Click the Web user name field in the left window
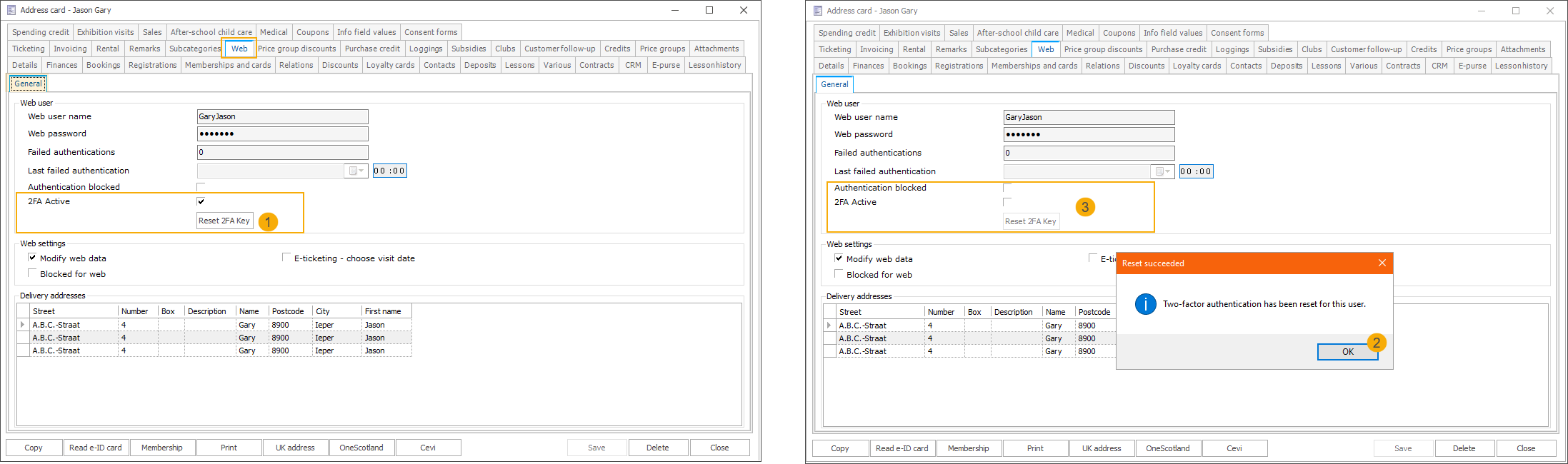1568x464 pixels. tap(282, 116)
